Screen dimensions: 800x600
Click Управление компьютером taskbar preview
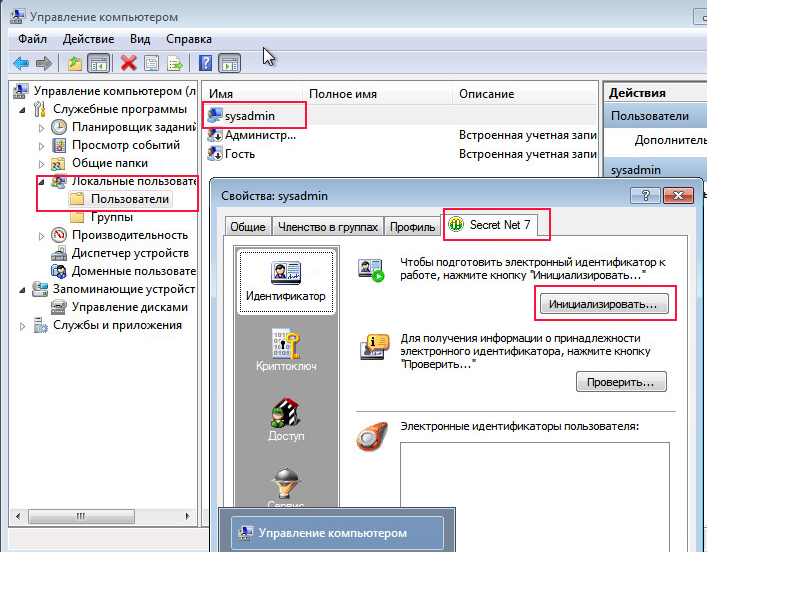[x=337, y=533]
